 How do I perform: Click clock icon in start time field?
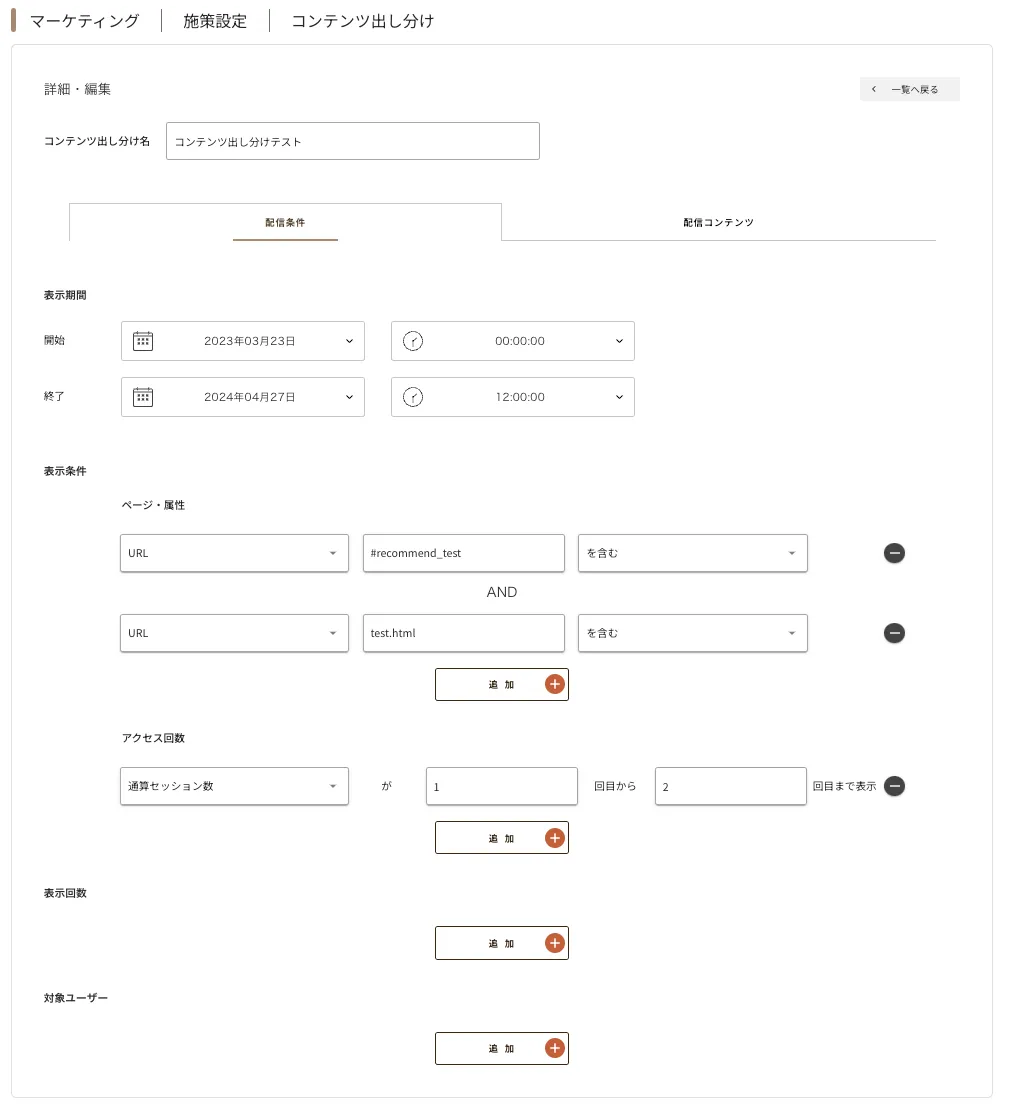point(413,341)
